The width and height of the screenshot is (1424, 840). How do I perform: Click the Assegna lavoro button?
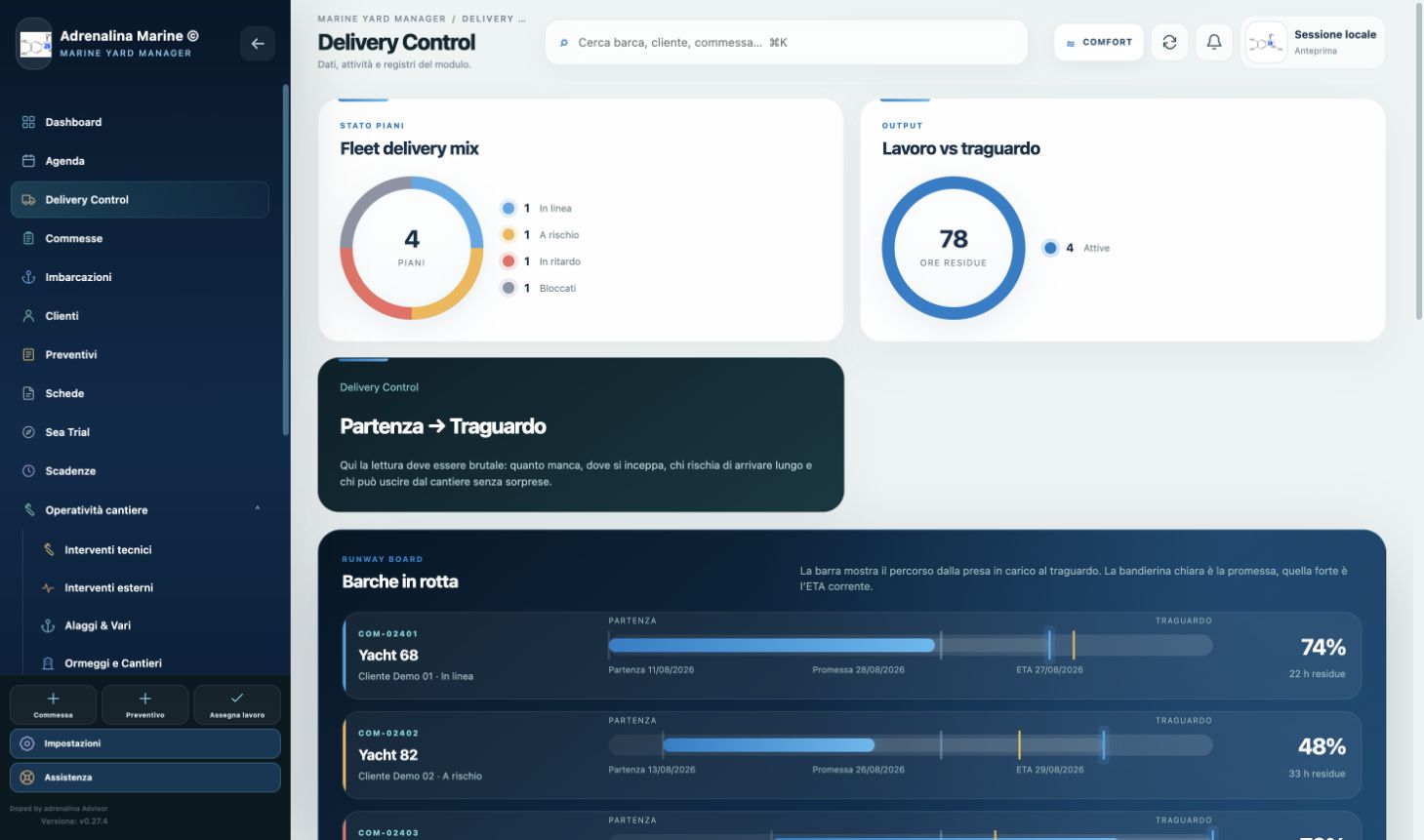tap(237, 704)
